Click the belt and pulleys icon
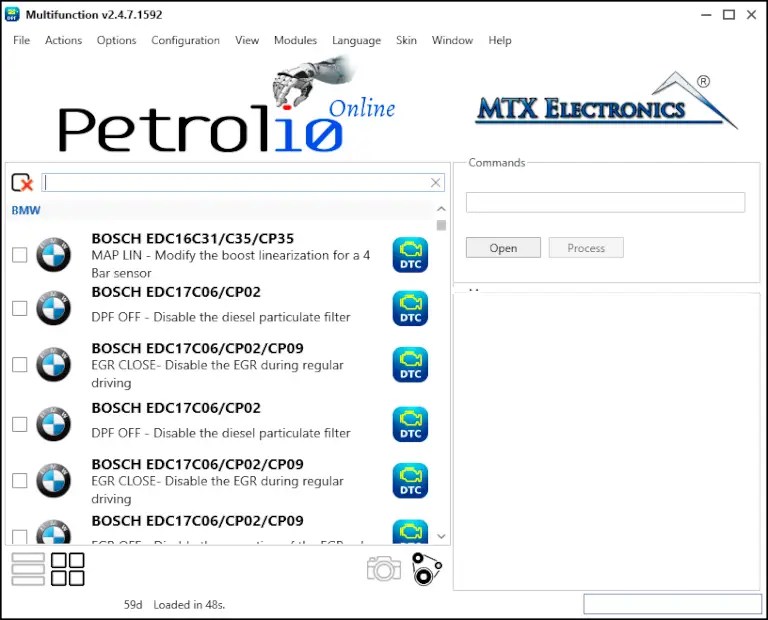 point(426,569)
